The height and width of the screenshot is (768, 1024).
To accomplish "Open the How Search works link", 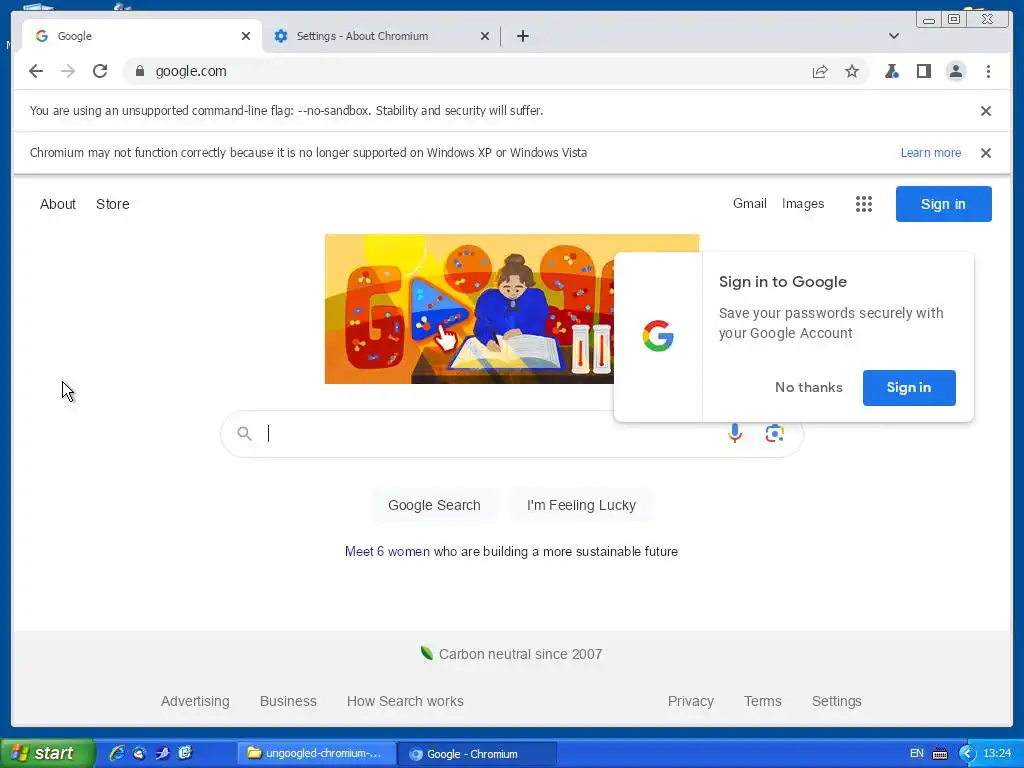I will point(405,701).
